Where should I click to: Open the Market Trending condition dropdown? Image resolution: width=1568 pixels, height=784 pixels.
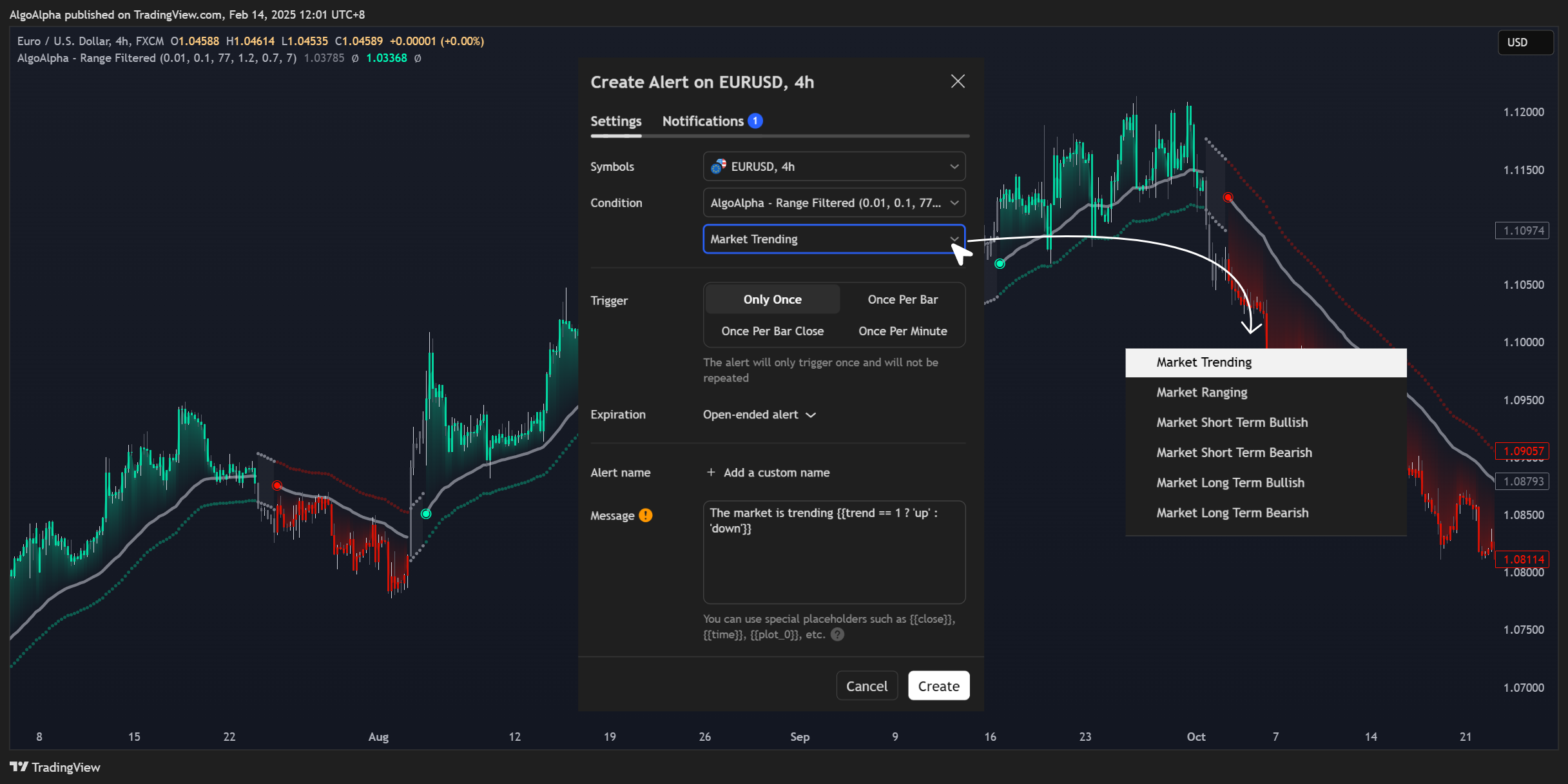[x=834, y=239]
